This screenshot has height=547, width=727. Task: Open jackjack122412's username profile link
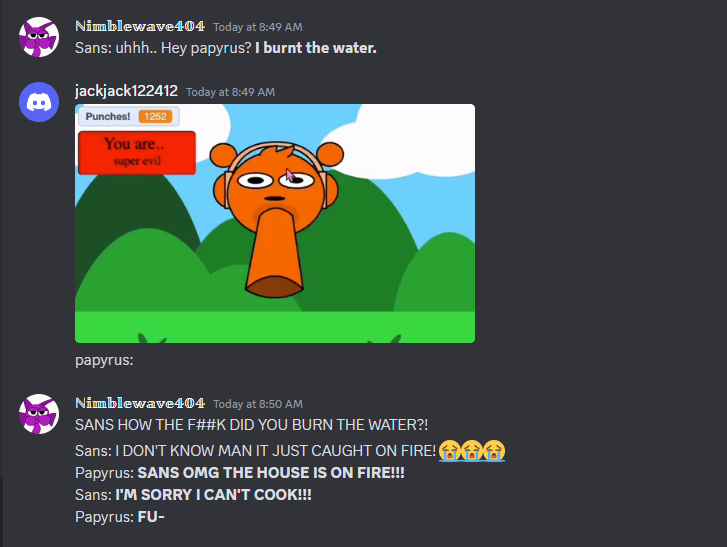(x=126, y=91)
